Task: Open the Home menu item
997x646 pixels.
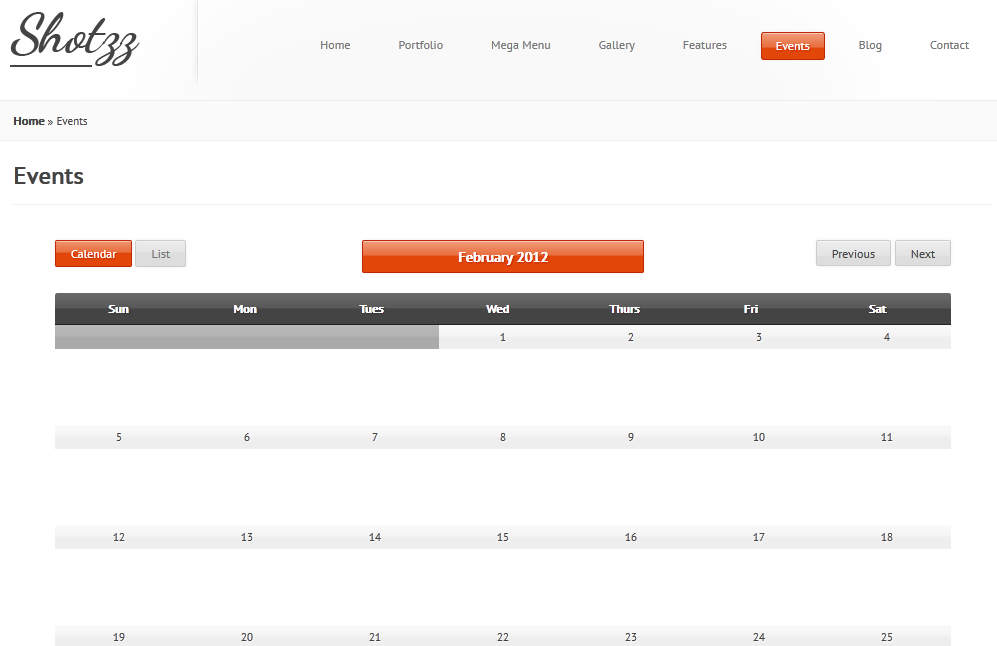Action: pos(335,45)
